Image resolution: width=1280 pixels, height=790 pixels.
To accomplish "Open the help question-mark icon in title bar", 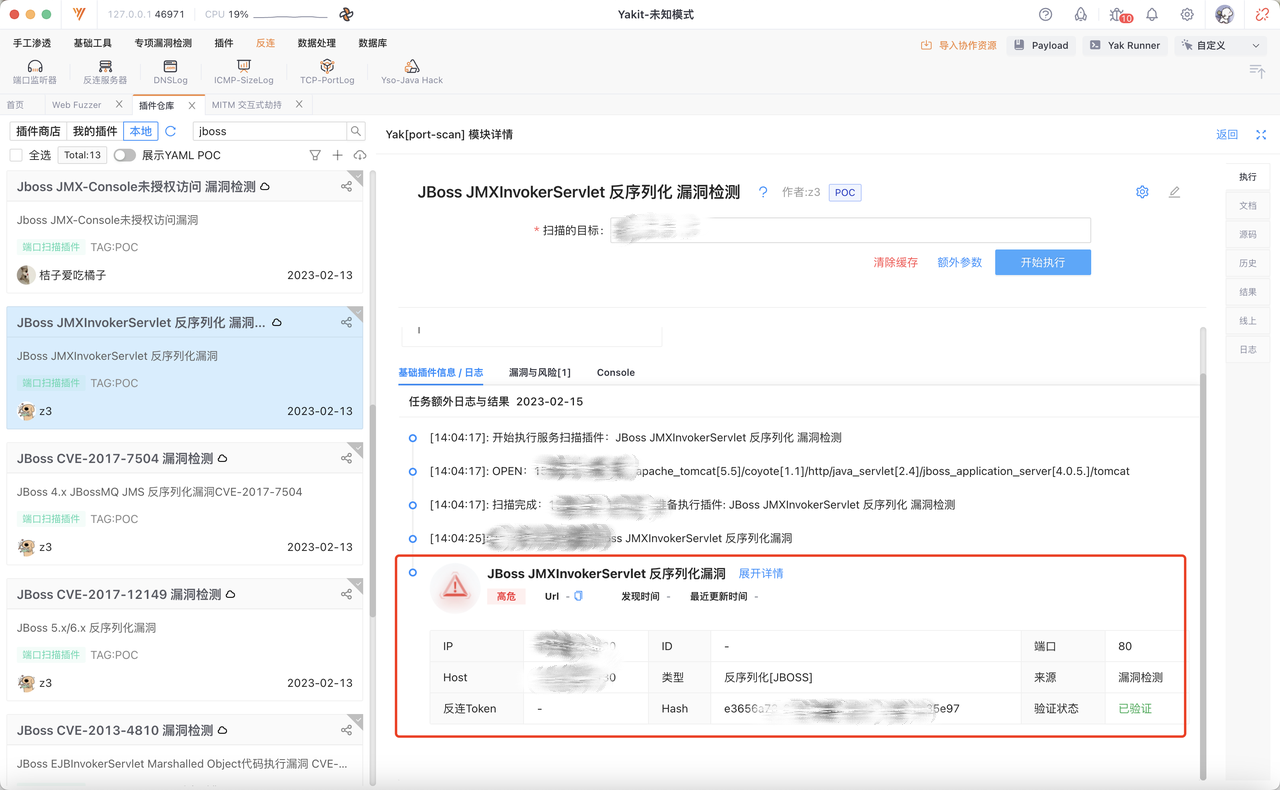I will (x=1046, y=15).
